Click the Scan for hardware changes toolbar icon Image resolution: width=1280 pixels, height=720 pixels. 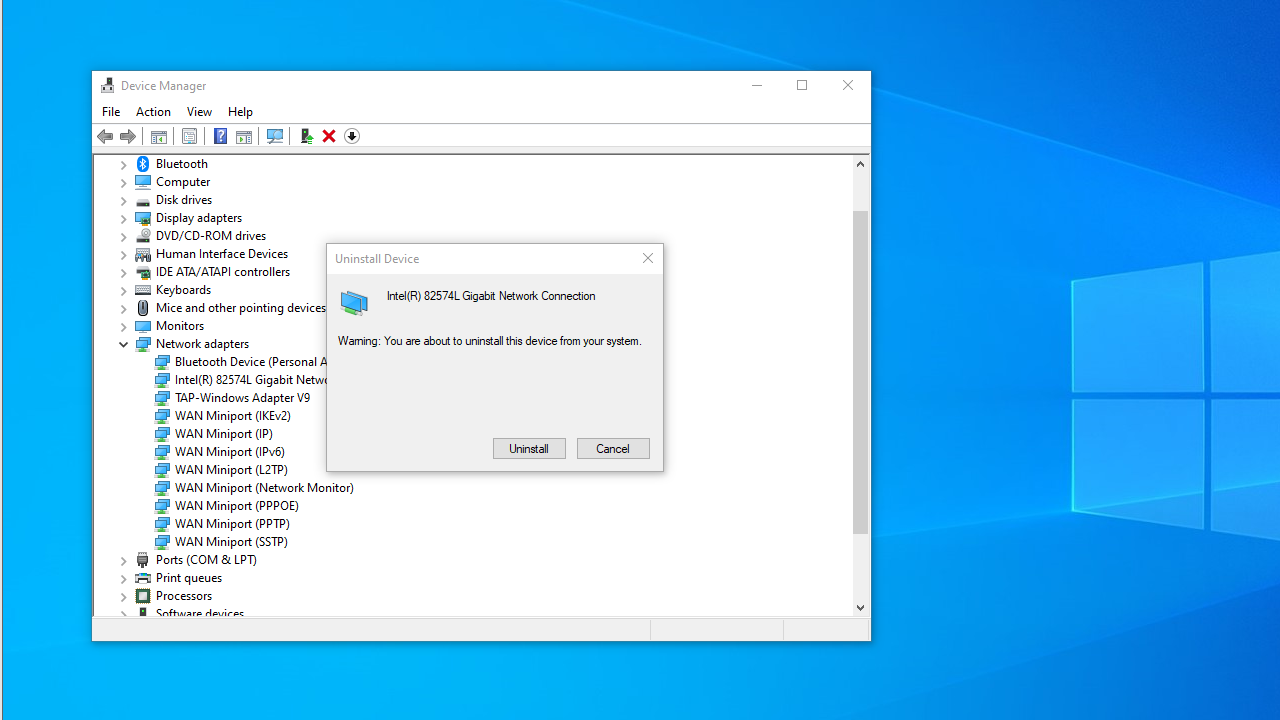pos(275,136)
